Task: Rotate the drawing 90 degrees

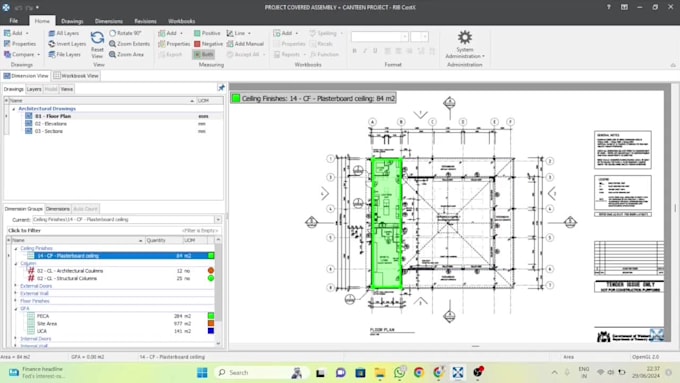Action: click(125, 33)
